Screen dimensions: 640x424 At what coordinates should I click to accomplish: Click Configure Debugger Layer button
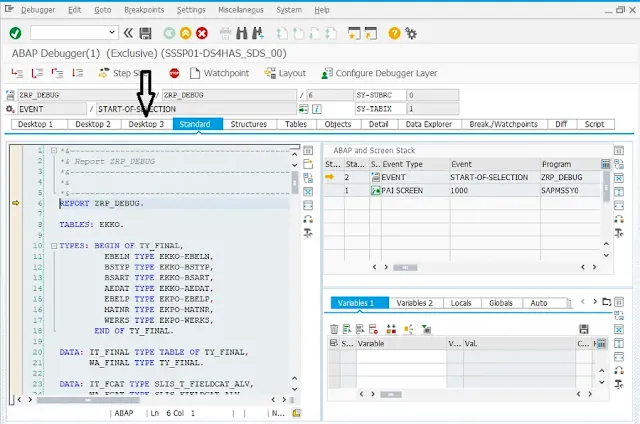[379, 73]
